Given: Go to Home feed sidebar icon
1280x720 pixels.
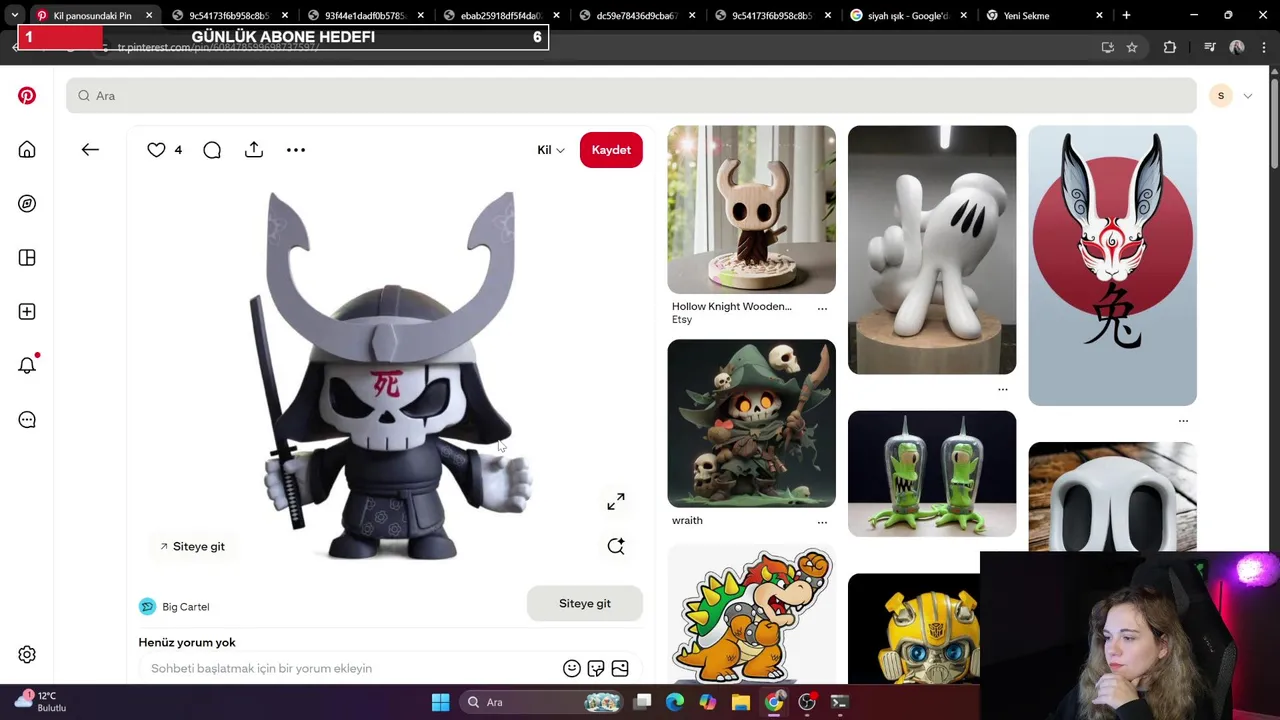Looking at the screenshot, I should pyautogui.click(x=27, y=150).
